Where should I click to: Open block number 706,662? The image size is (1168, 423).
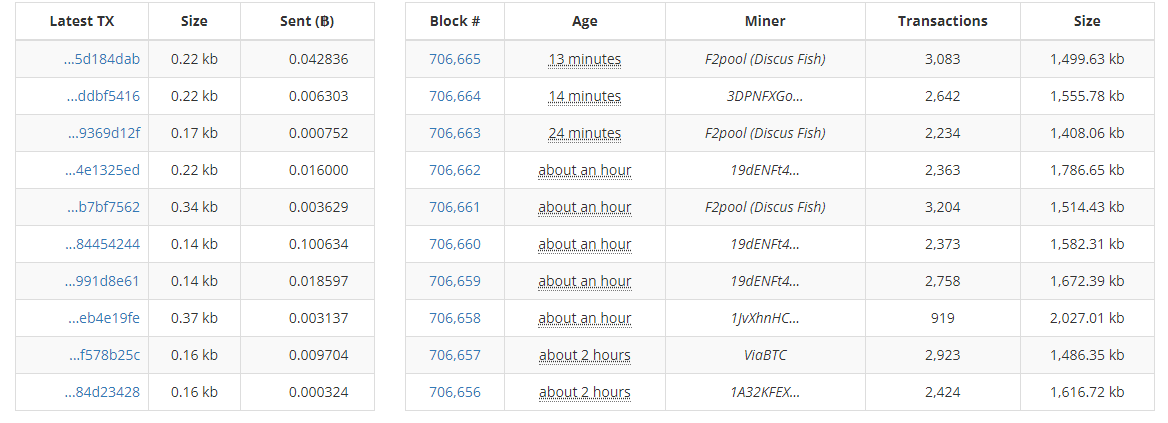click(455, 170)
